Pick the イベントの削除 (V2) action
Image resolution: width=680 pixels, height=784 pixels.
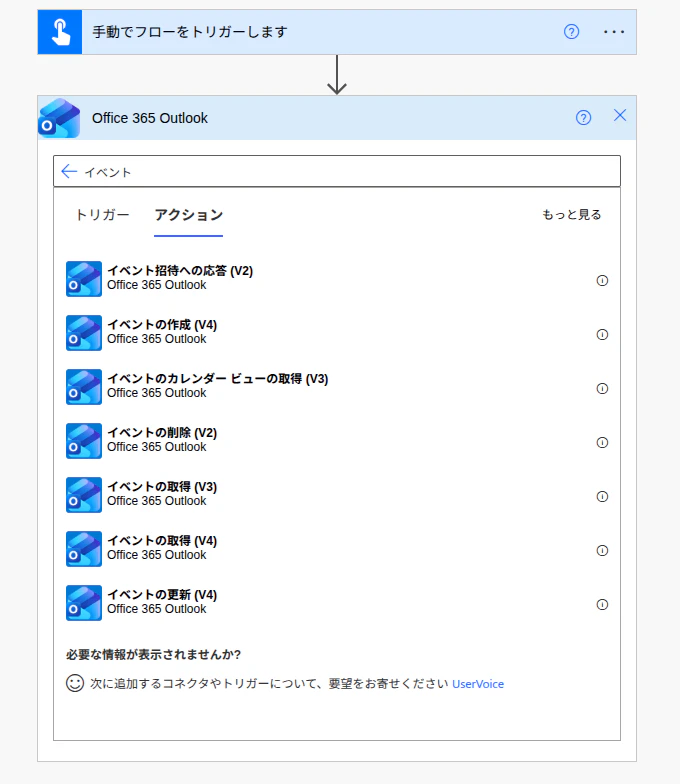tap(337, 440)
